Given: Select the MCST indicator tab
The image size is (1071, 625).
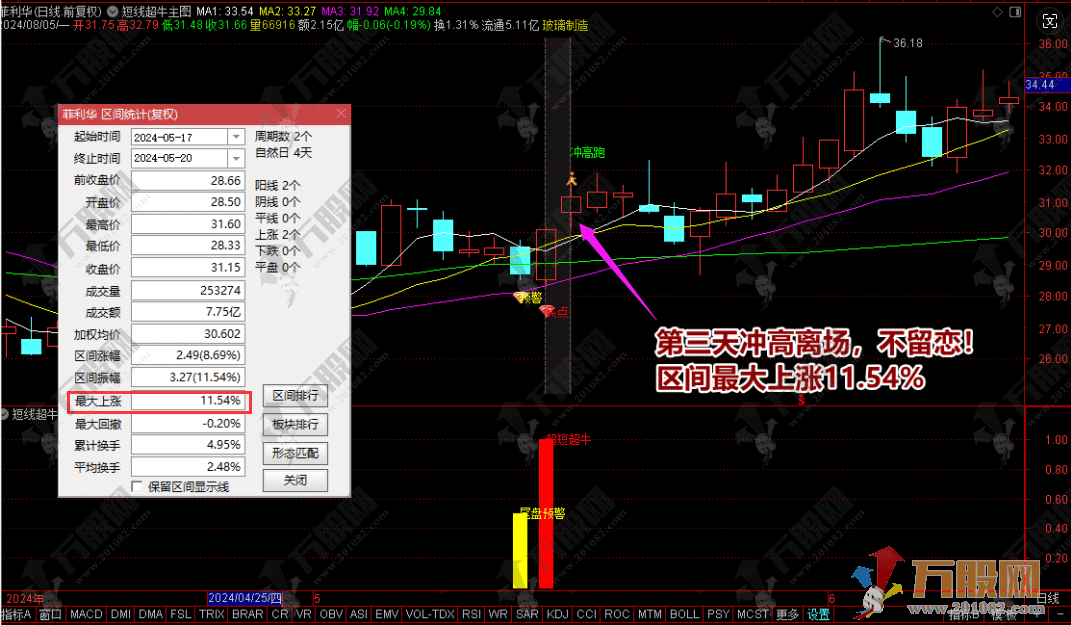Looking at the screenshot, I should coord(753,614).
